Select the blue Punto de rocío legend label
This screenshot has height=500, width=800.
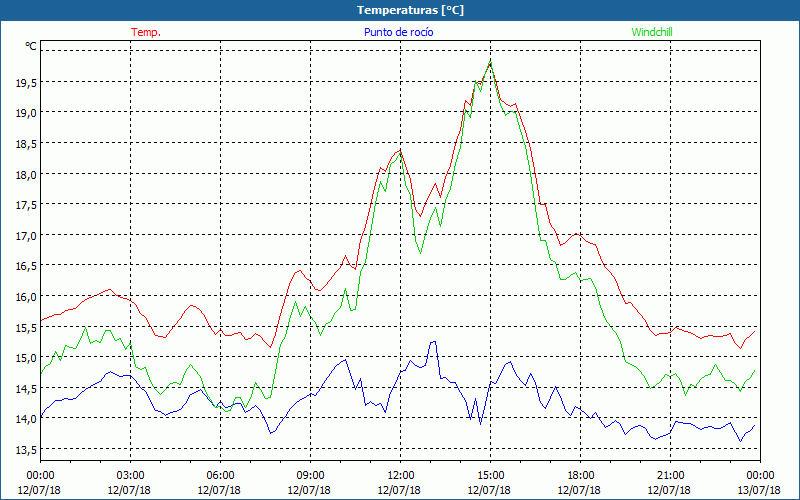click(398, 32)
